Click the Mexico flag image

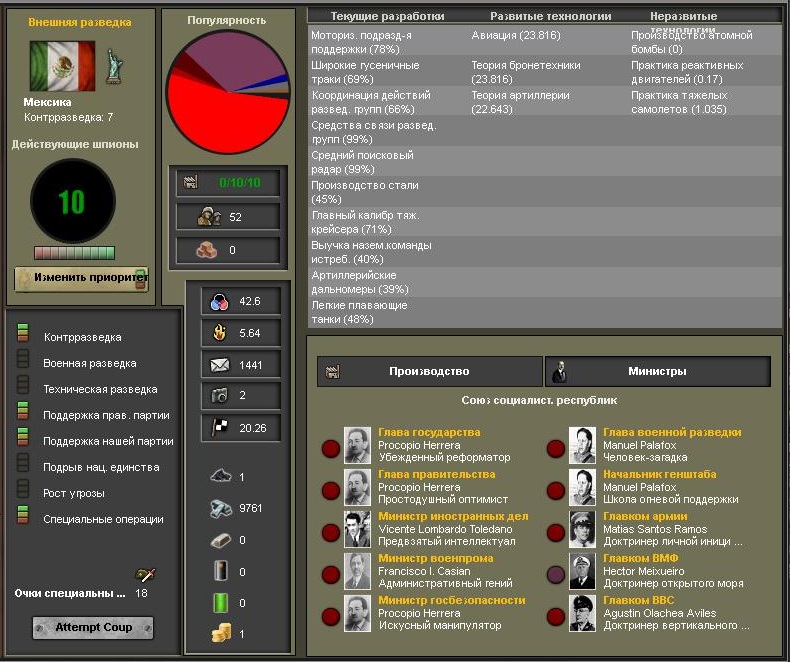click(62, 66)
